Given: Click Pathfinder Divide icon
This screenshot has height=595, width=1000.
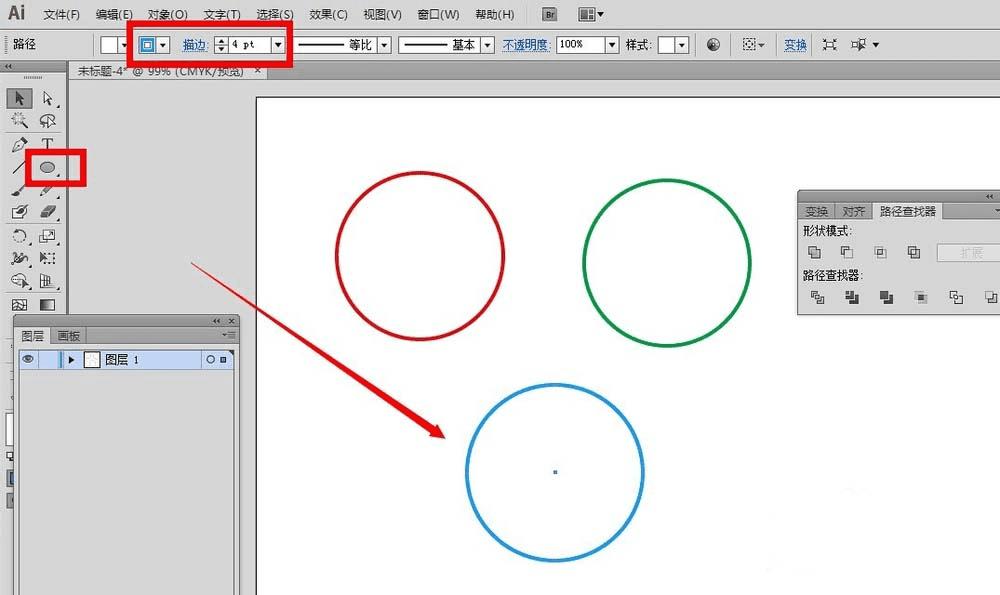Looking at the screenshot, I should click(x=818, y=297).
